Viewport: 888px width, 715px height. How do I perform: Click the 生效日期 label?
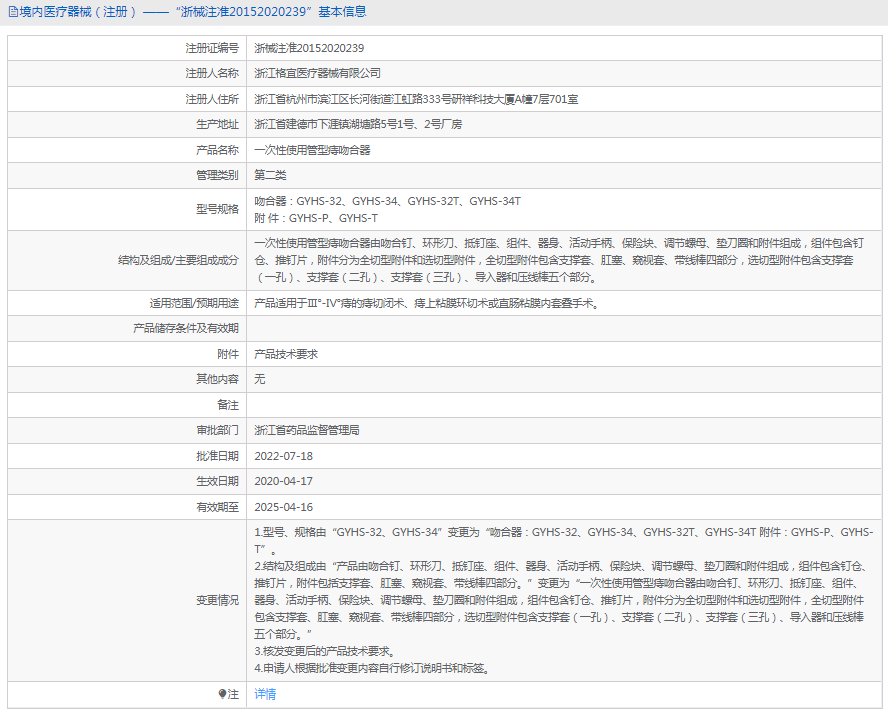[x=217, y=481]
